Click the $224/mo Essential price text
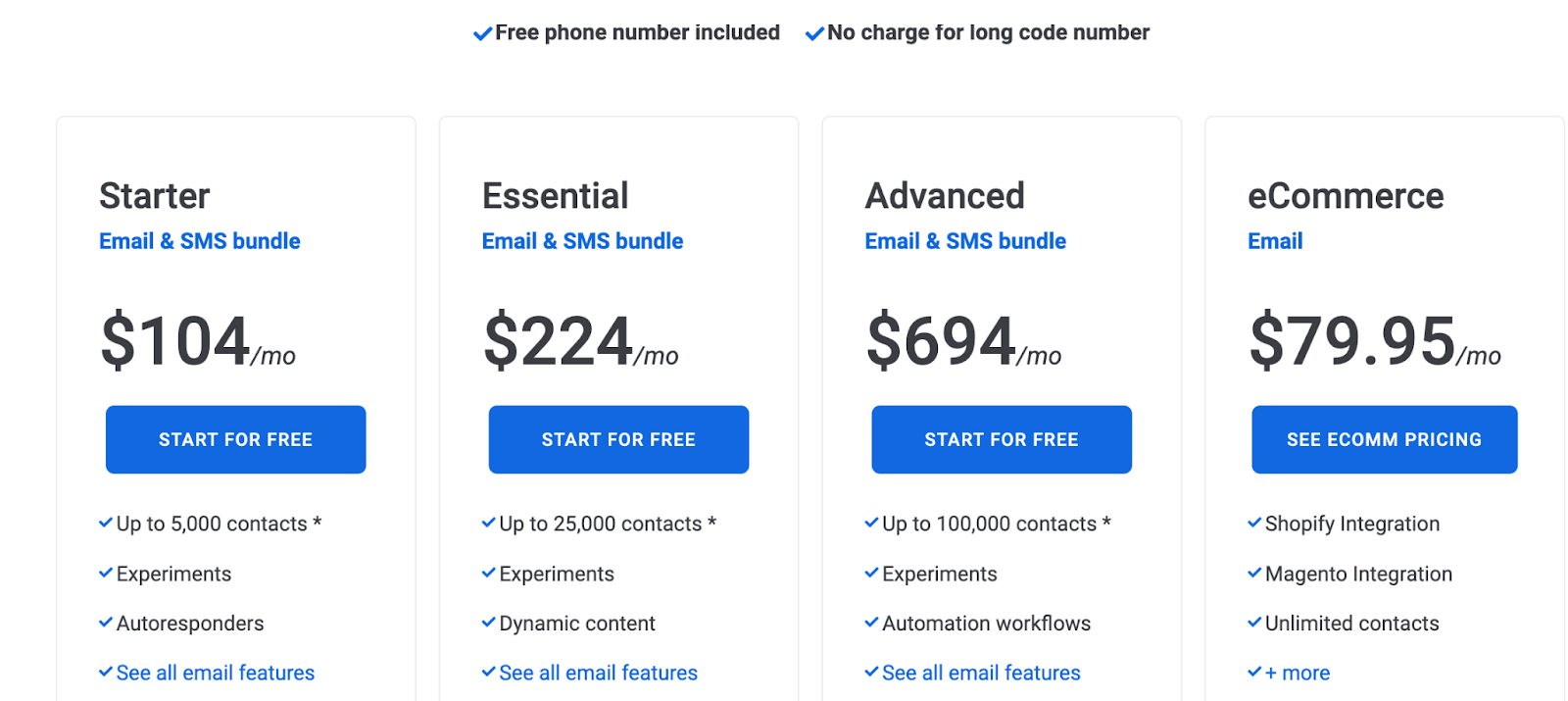 (581, 341)
